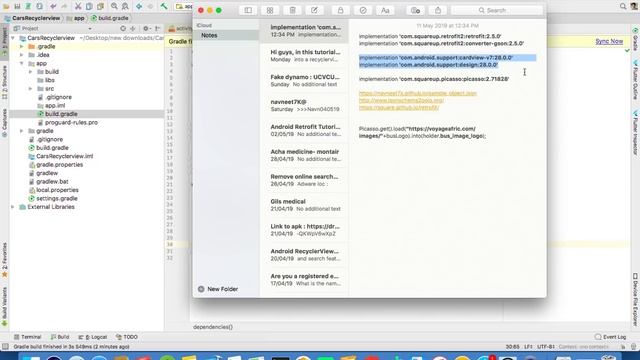
Task: Open the Aa text format button
Action: tap(385, 10)
